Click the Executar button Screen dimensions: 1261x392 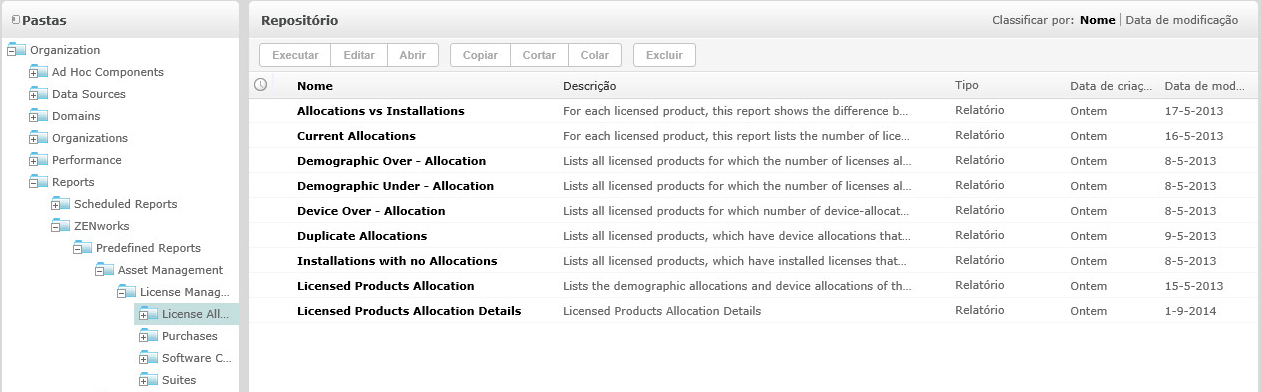click(295, 55)
